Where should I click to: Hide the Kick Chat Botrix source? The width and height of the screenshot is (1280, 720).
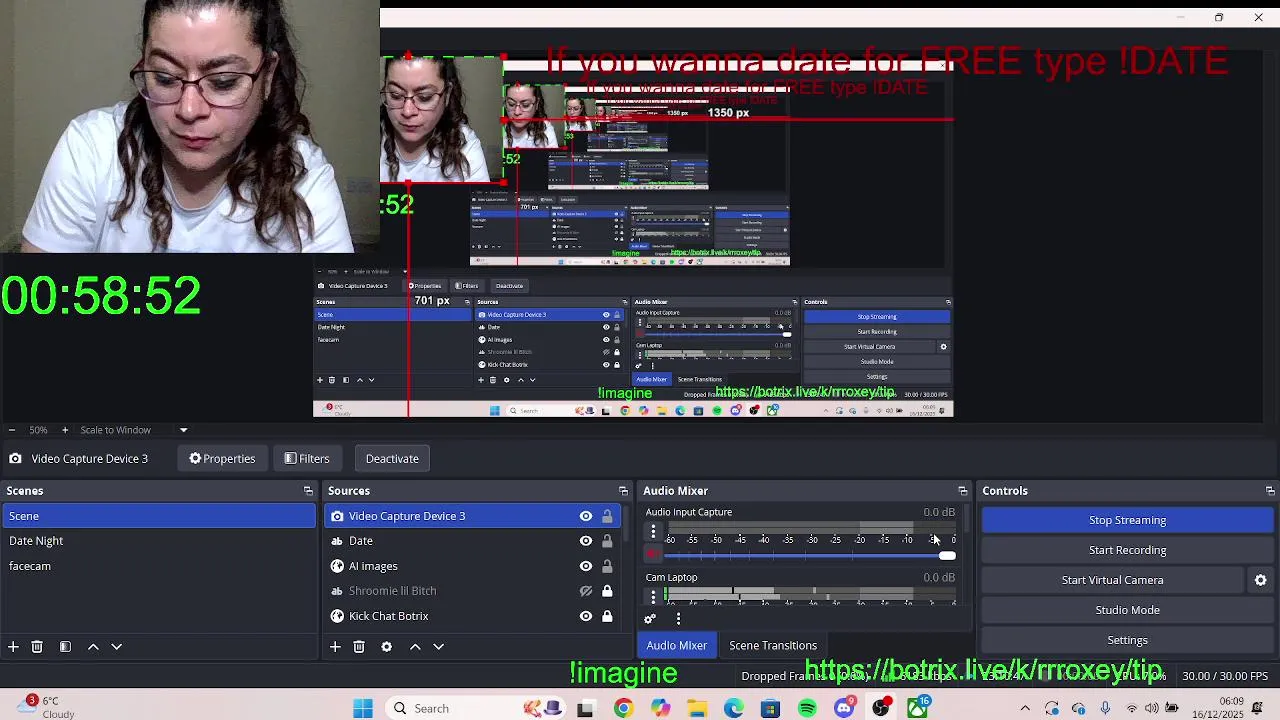tap(586, 616)
